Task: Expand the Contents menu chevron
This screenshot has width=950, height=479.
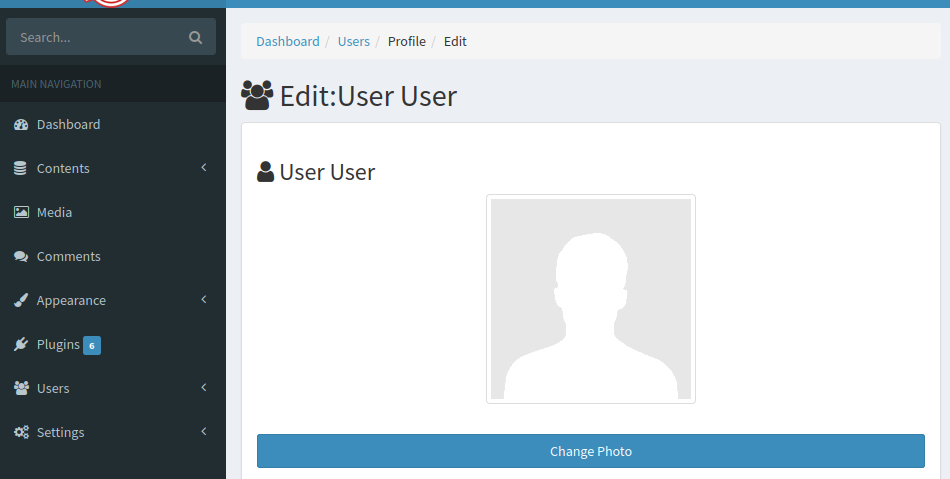Action: tap(204, 167)
